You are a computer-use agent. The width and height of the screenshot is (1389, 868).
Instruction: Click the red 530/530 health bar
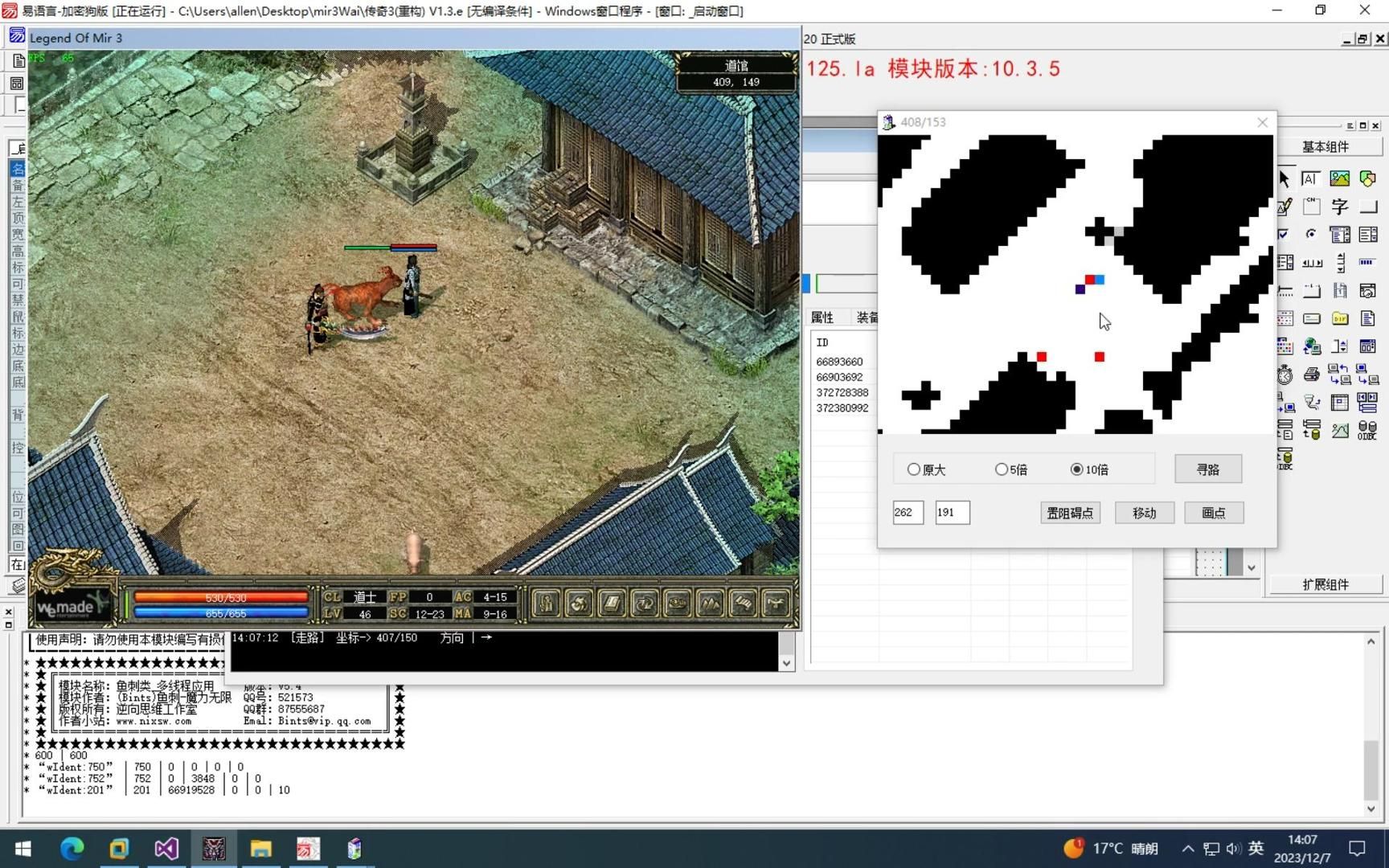pyautogui.click(x=221, y=598)
